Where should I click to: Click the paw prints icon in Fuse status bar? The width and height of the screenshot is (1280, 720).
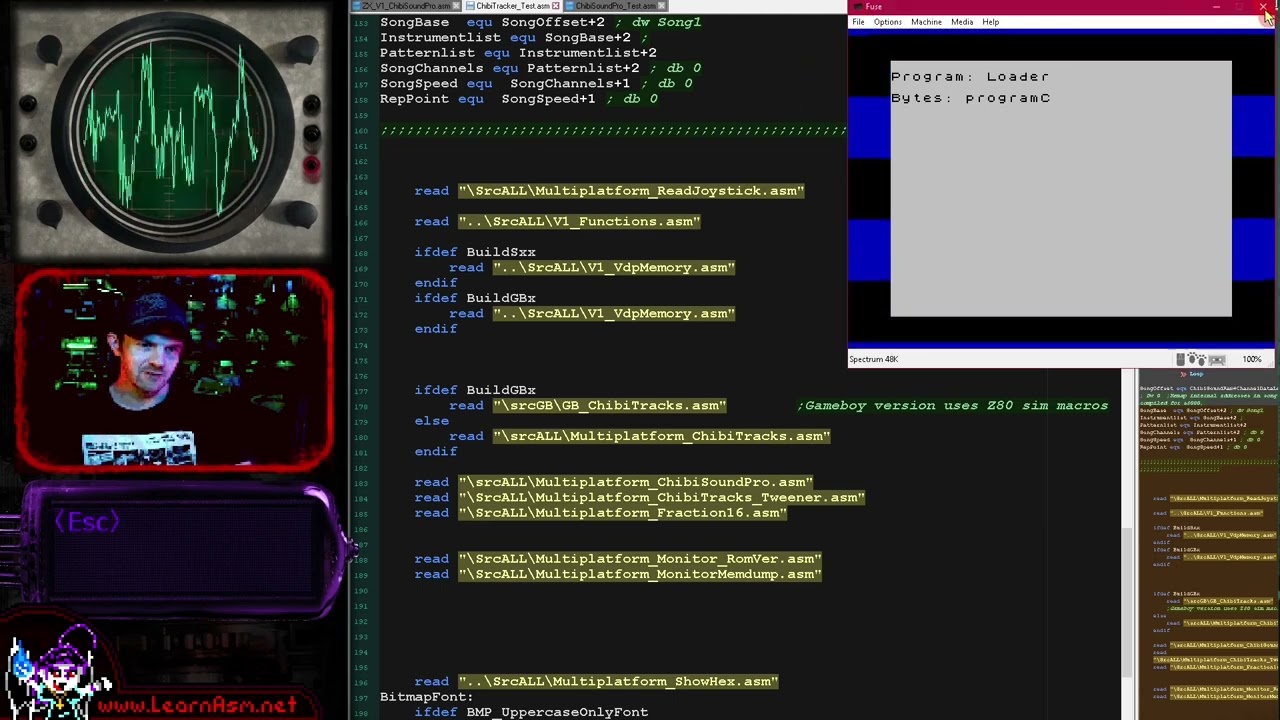1196,358
